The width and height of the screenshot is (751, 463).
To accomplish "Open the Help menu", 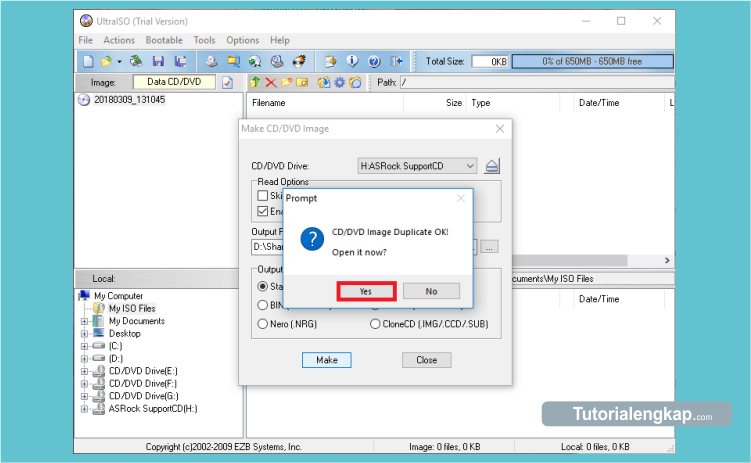I will pos(280,40).
